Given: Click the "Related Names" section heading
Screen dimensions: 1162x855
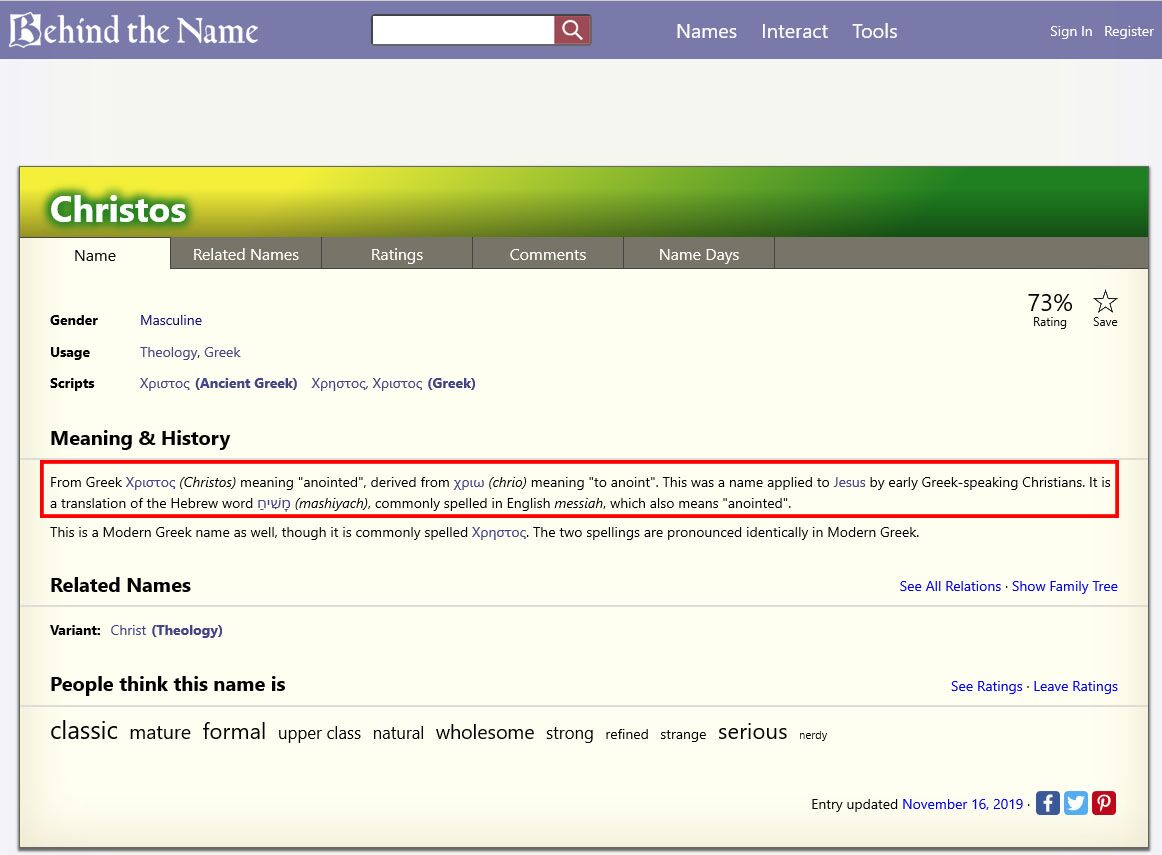Looking at the screenshot, I should click(121, 585).
